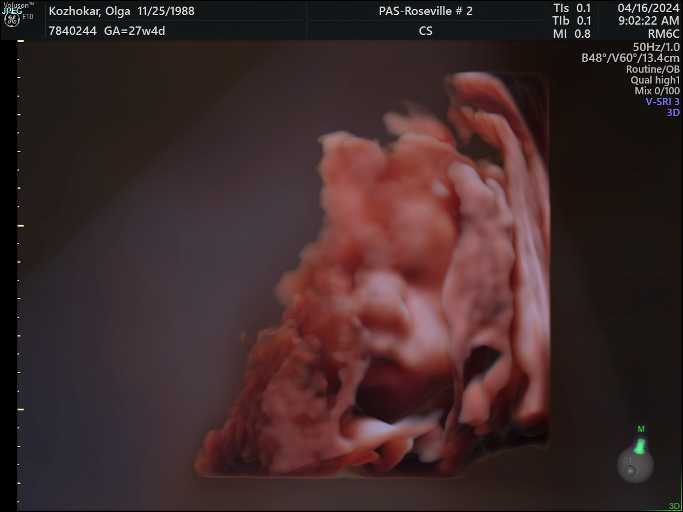Click the PAS-Roseville # 2 site name
Screen dimensions: 683x512
(425, 11)
